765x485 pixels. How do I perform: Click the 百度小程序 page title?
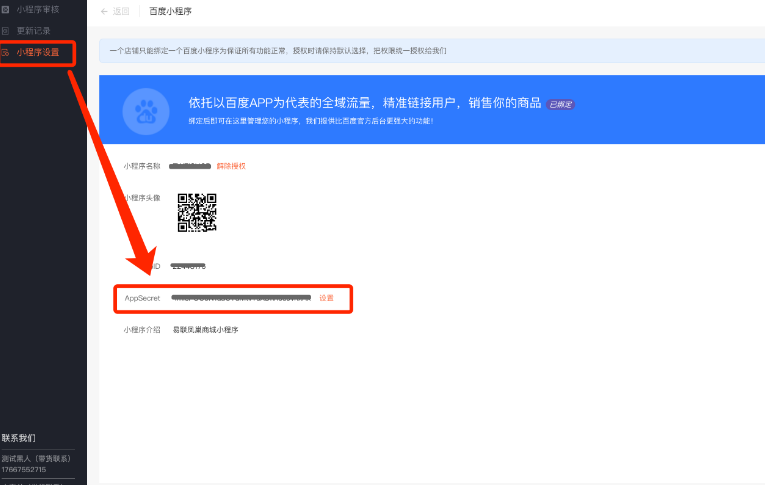(170, 11)
